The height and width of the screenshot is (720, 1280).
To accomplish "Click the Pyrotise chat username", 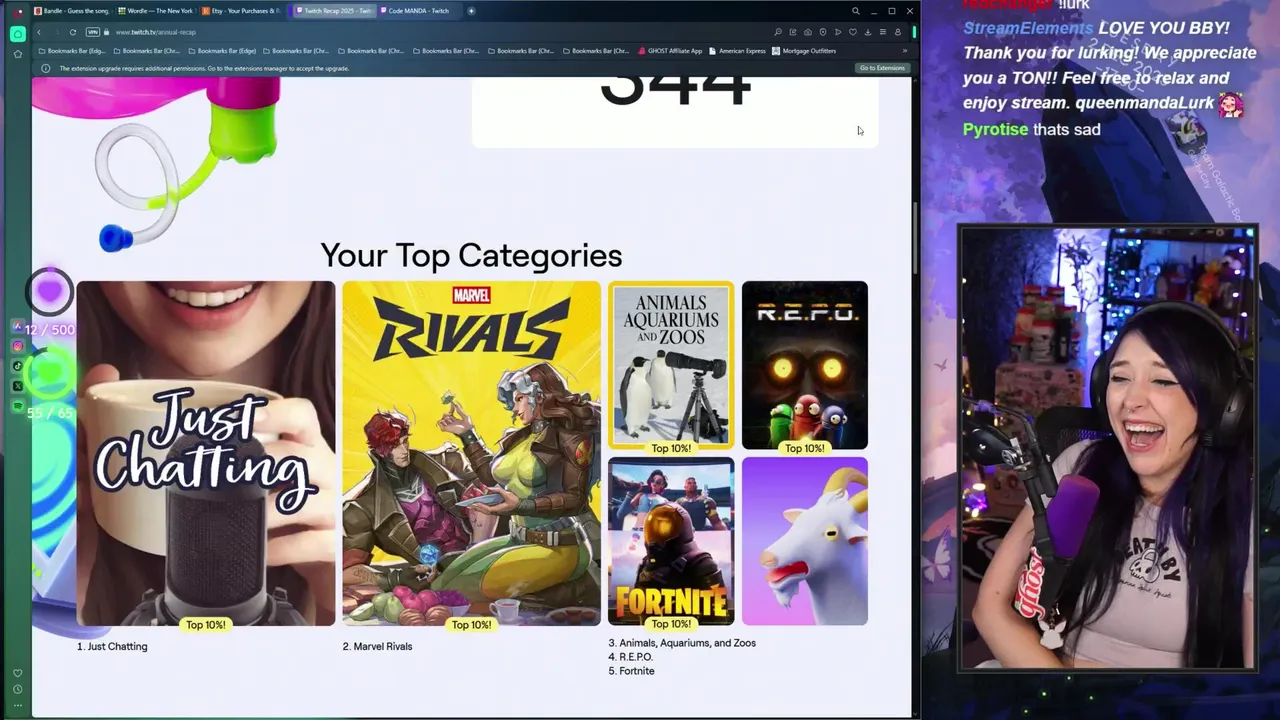I will 995,129.
